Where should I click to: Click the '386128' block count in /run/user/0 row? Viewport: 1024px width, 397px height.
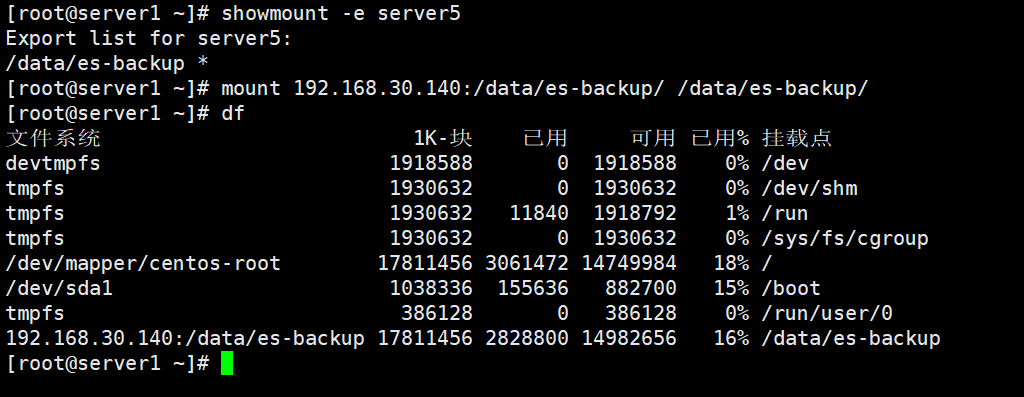[437, 314]
